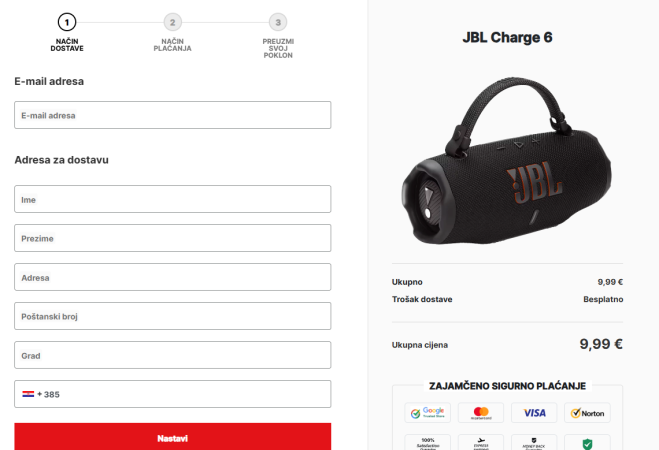The width and height of the screenshot is (659, 450).
Task: Click the JBL Charge 6 speaker image
Action: point(507,161)
